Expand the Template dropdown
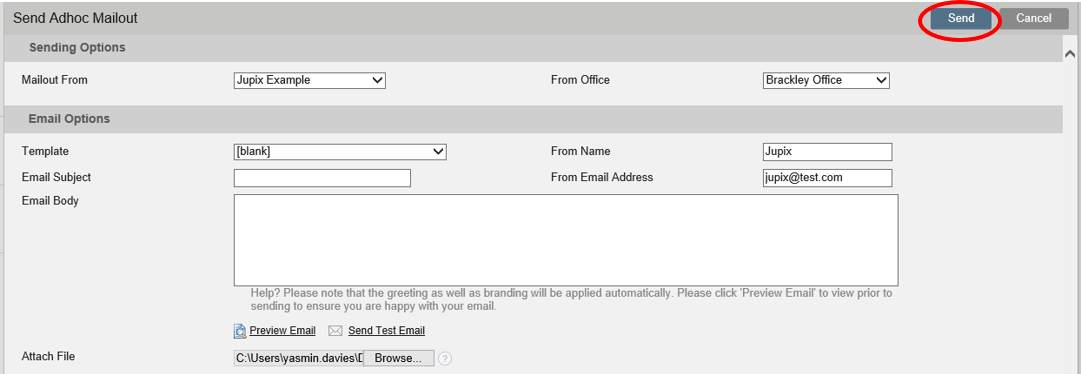 click(x=341, y=152)
